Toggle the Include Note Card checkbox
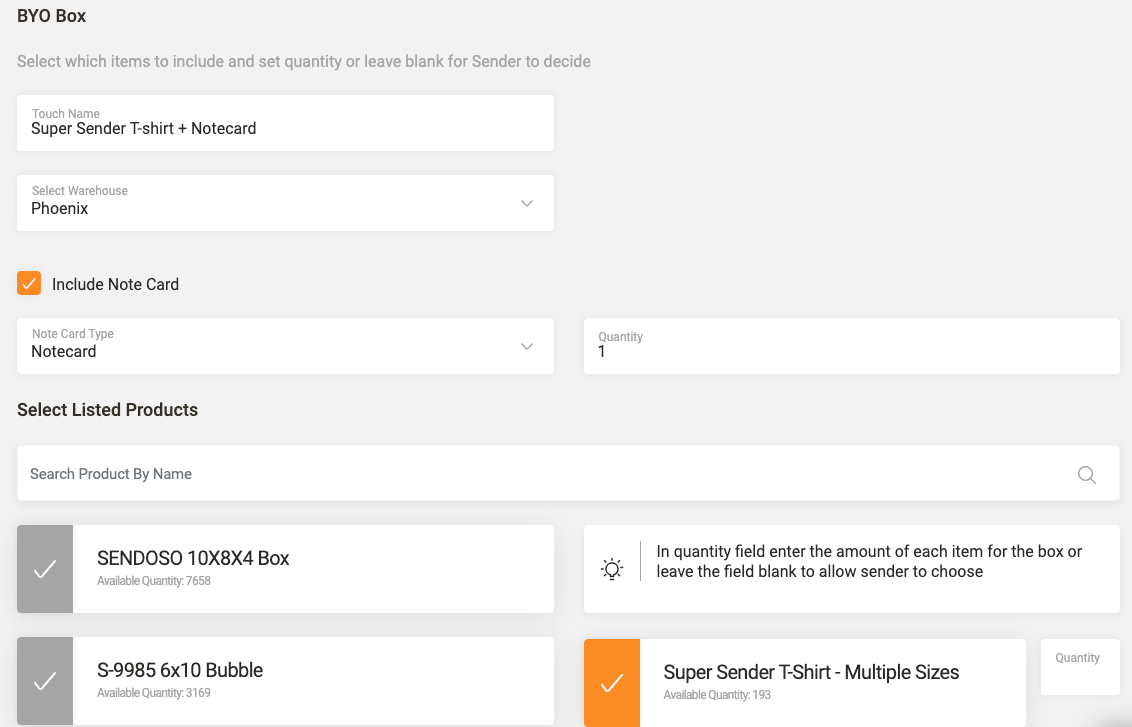 click(x=29, y=283)
